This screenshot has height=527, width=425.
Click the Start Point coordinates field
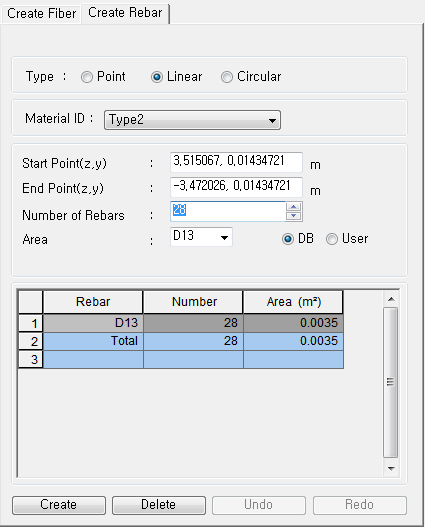point(236,162)
